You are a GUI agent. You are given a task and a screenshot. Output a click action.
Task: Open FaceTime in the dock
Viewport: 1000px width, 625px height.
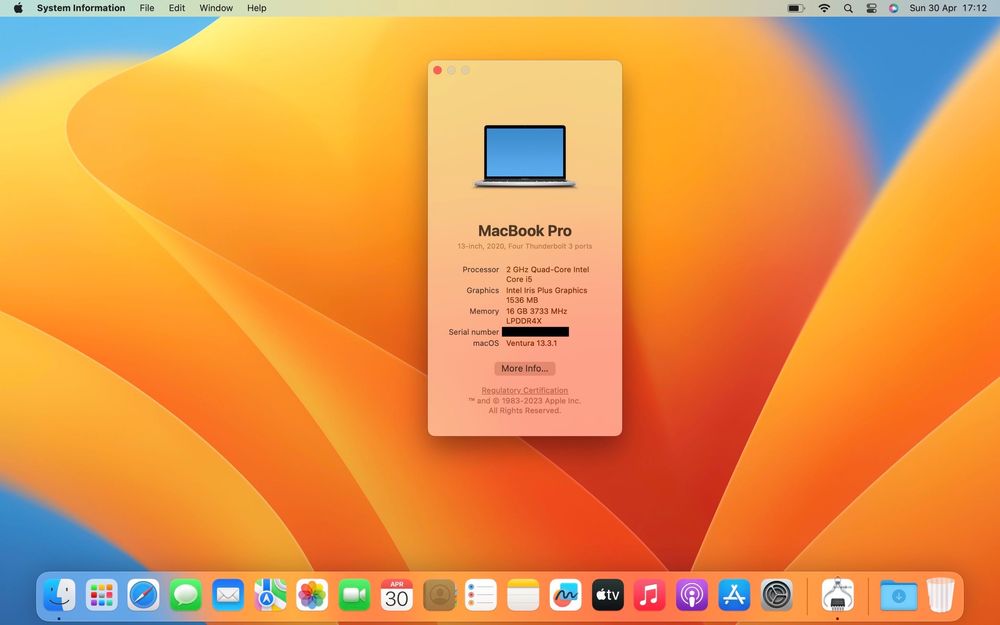click(354, 595)
